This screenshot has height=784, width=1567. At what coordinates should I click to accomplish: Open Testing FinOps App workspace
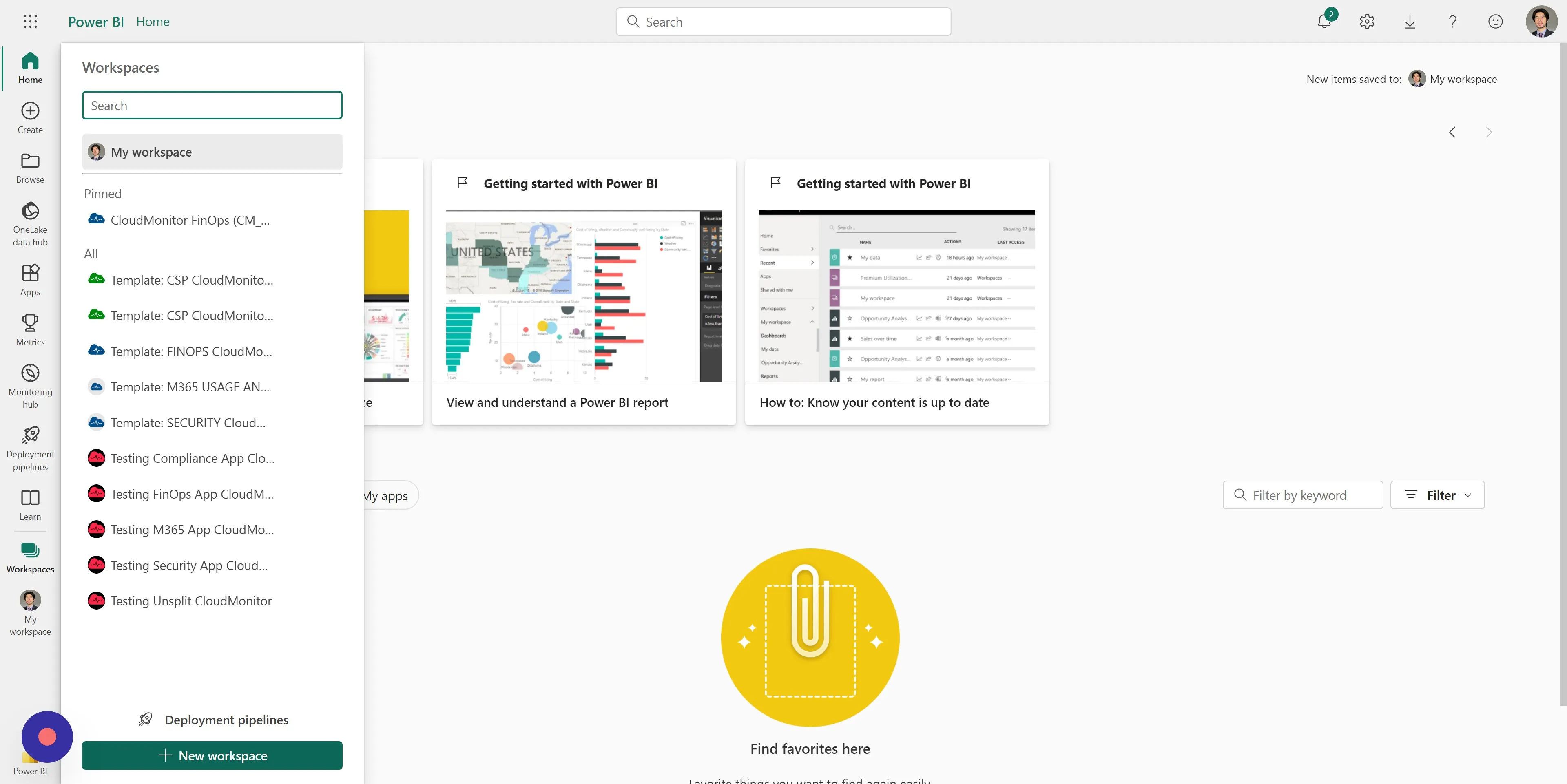[x=212, y=494]
